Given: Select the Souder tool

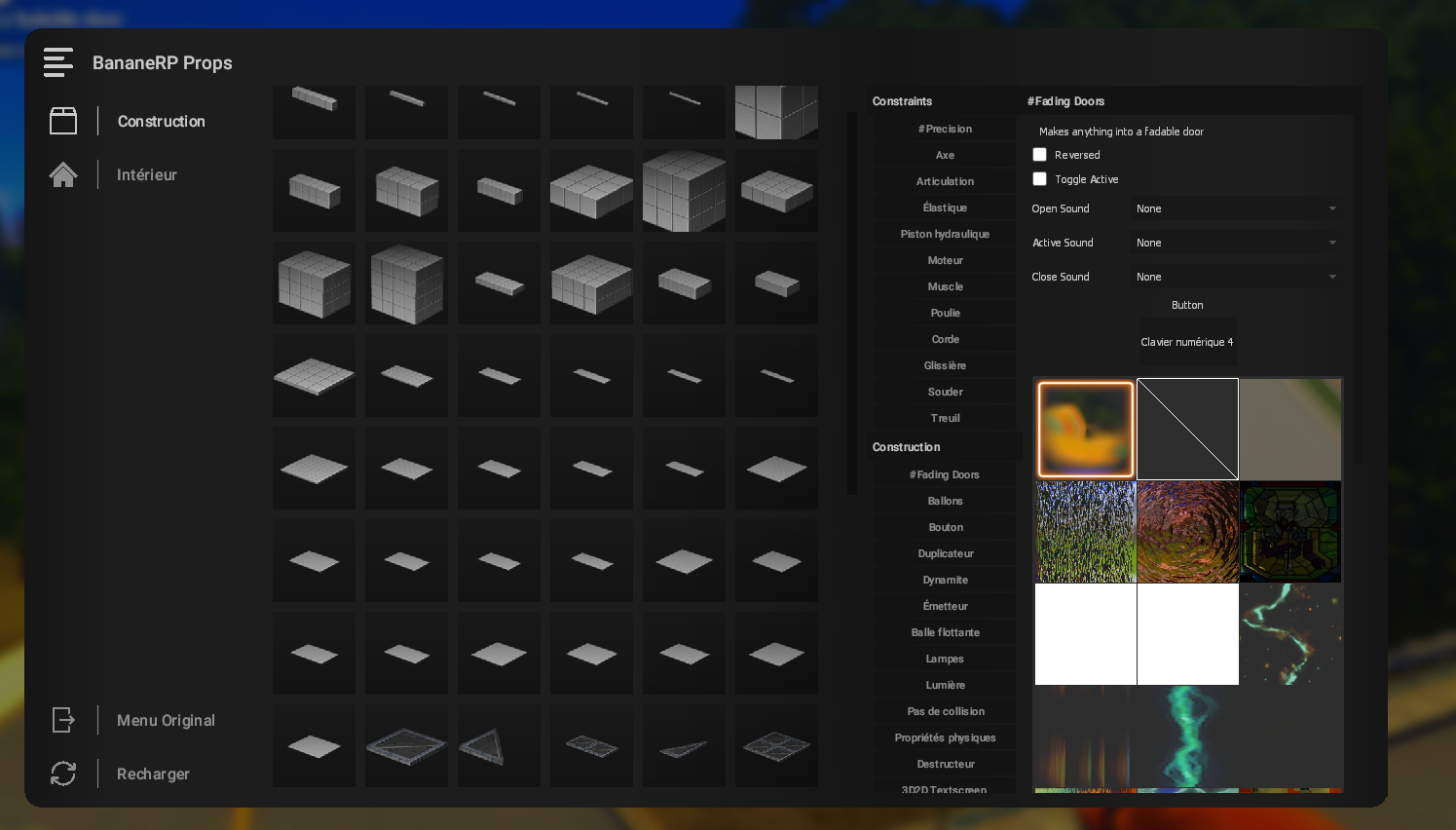Looking at the screenshot, I should [945, 392].
